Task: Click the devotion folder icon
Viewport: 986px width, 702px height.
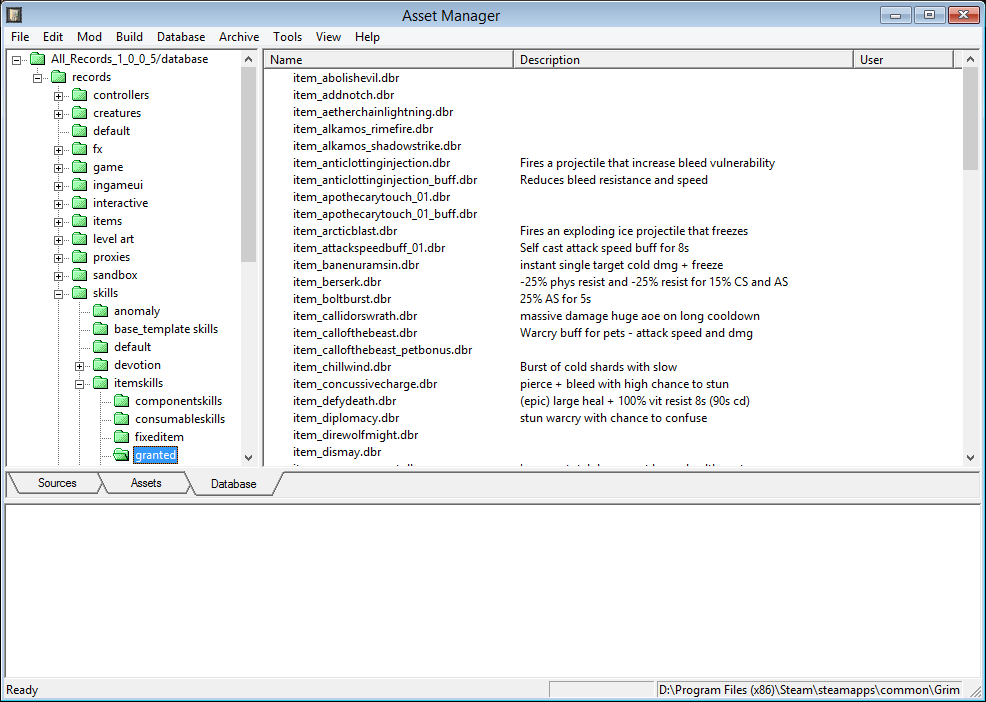Action: pos(100,365)
